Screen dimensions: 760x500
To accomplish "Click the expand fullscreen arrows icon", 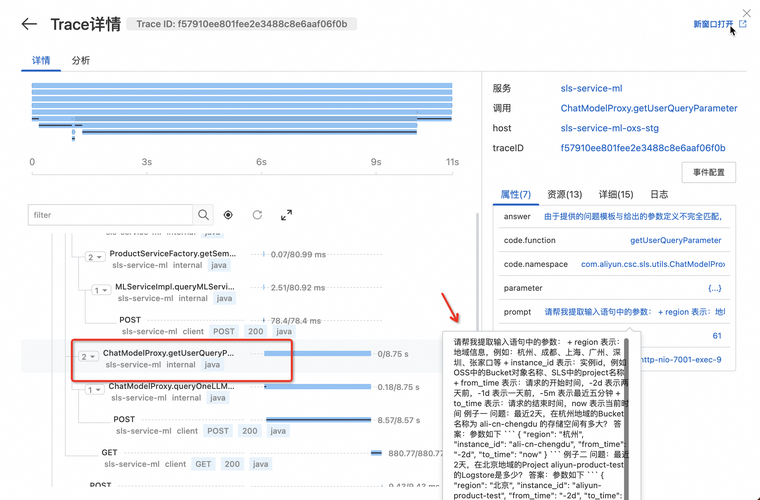I will click(286, 215).
